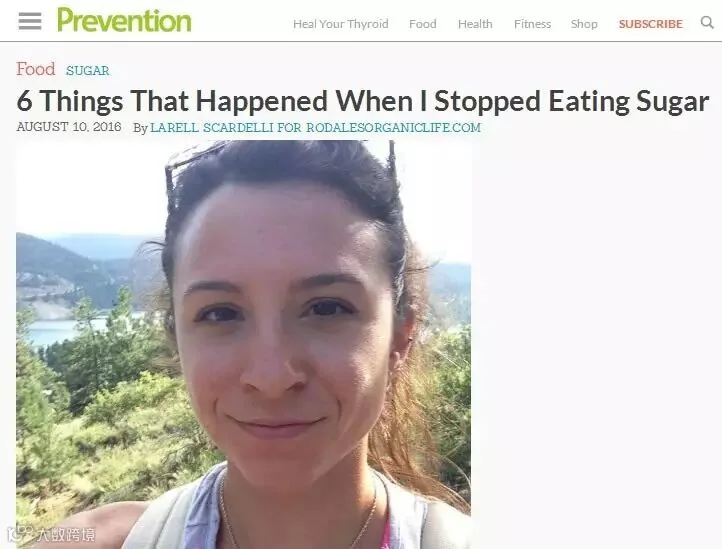The image size is (722, 549).
Task: Click the SUGAR tag link
Action: tap(87, 70)
